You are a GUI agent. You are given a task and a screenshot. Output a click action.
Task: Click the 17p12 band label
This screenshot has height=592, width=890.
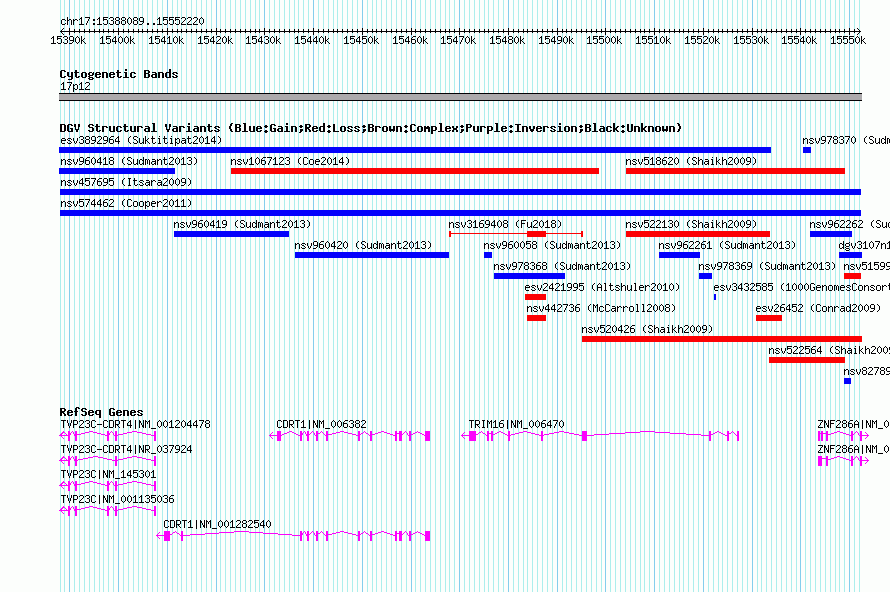click(75, 86)
